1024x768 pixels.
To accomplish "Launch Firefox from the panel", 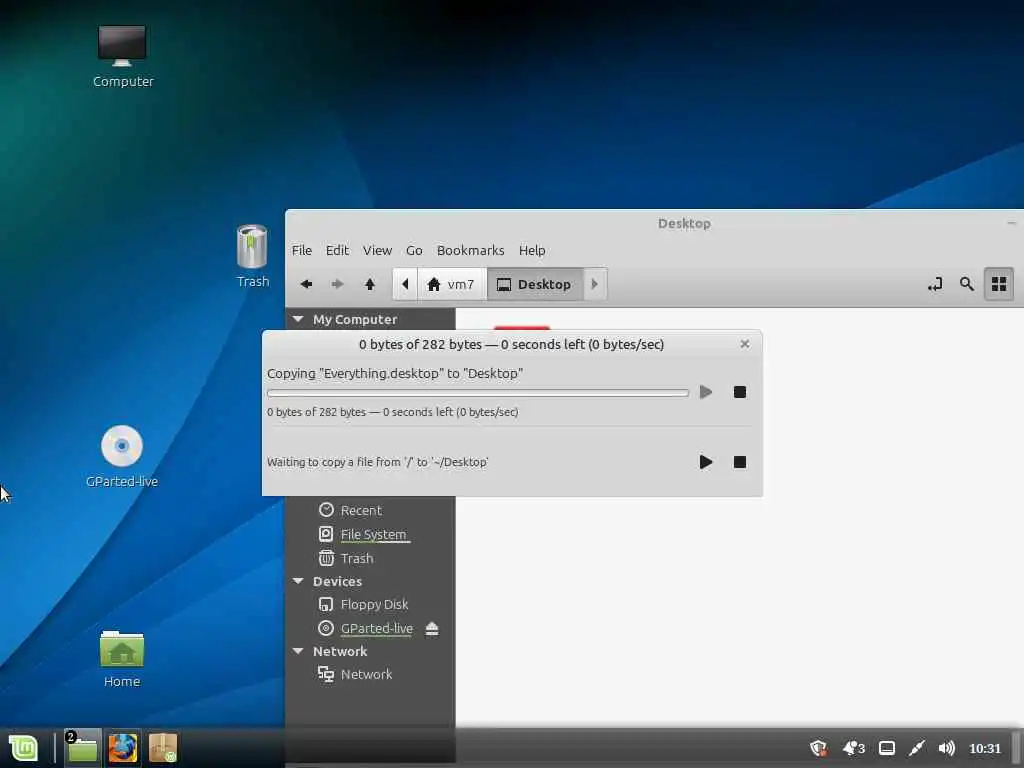I will pyautogui.click(x=123, y=748).
